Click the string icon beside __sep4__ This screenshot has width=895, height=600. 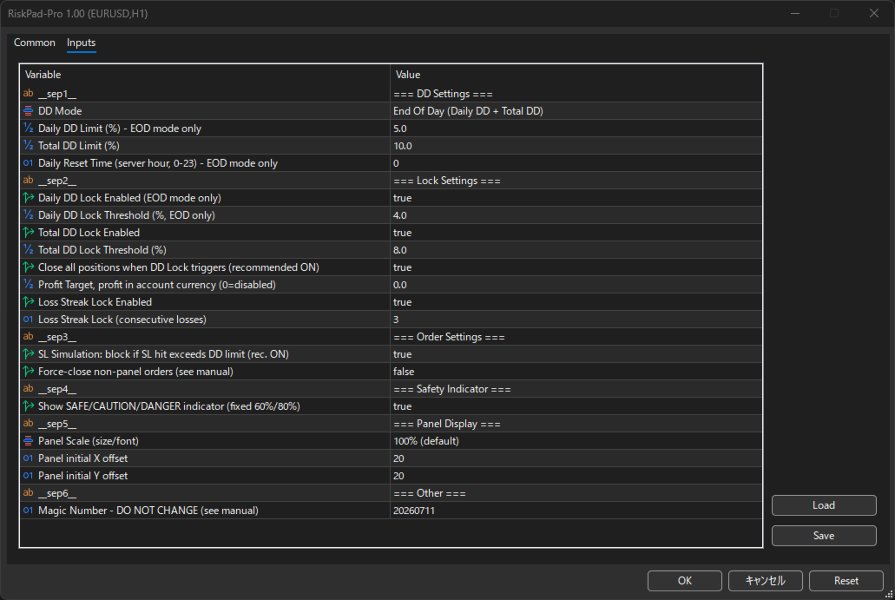coord(28,388)
